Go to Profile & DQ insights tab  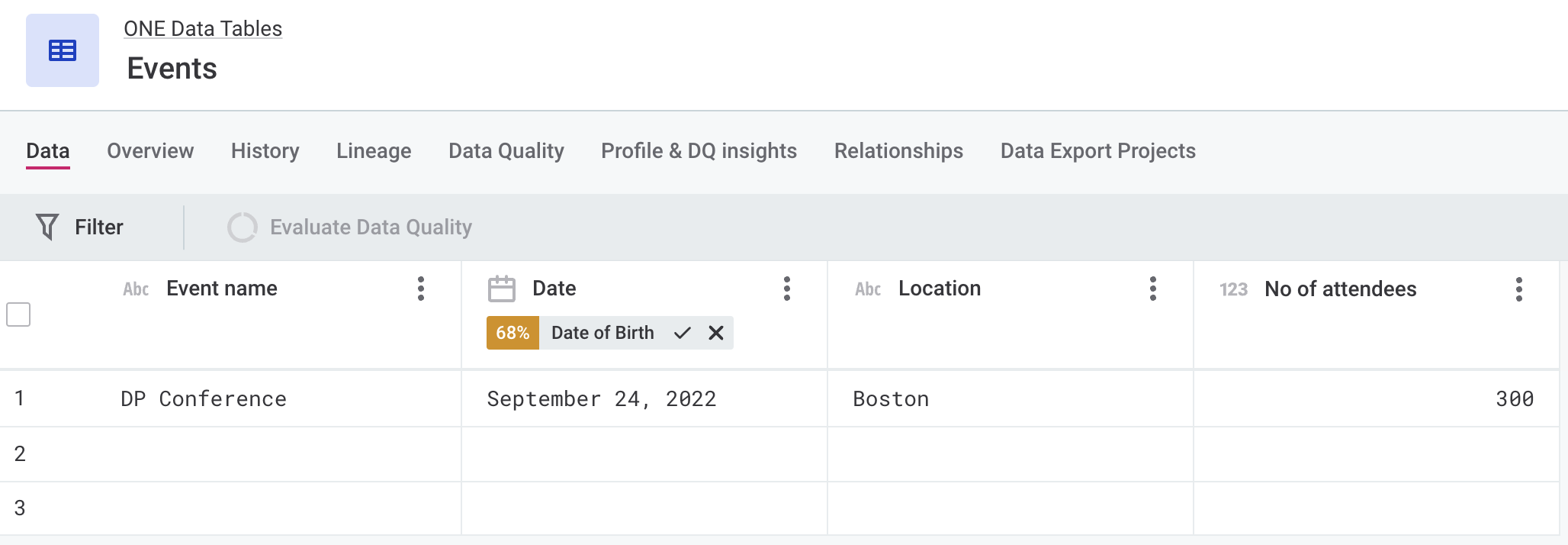[x=699, y=151]
